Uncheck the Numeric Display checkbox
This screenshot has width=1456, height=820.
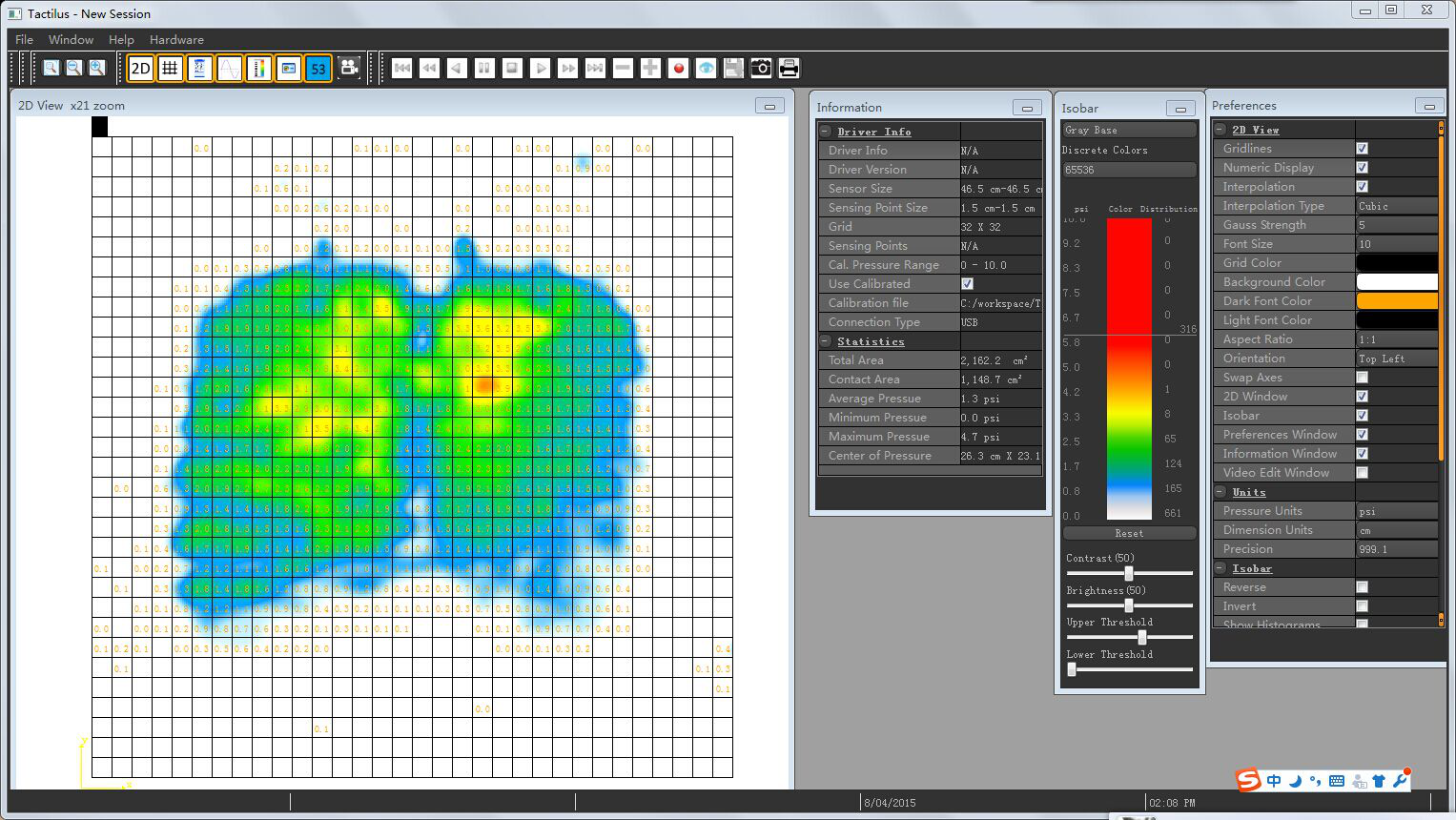click(x=1362, y=168)
